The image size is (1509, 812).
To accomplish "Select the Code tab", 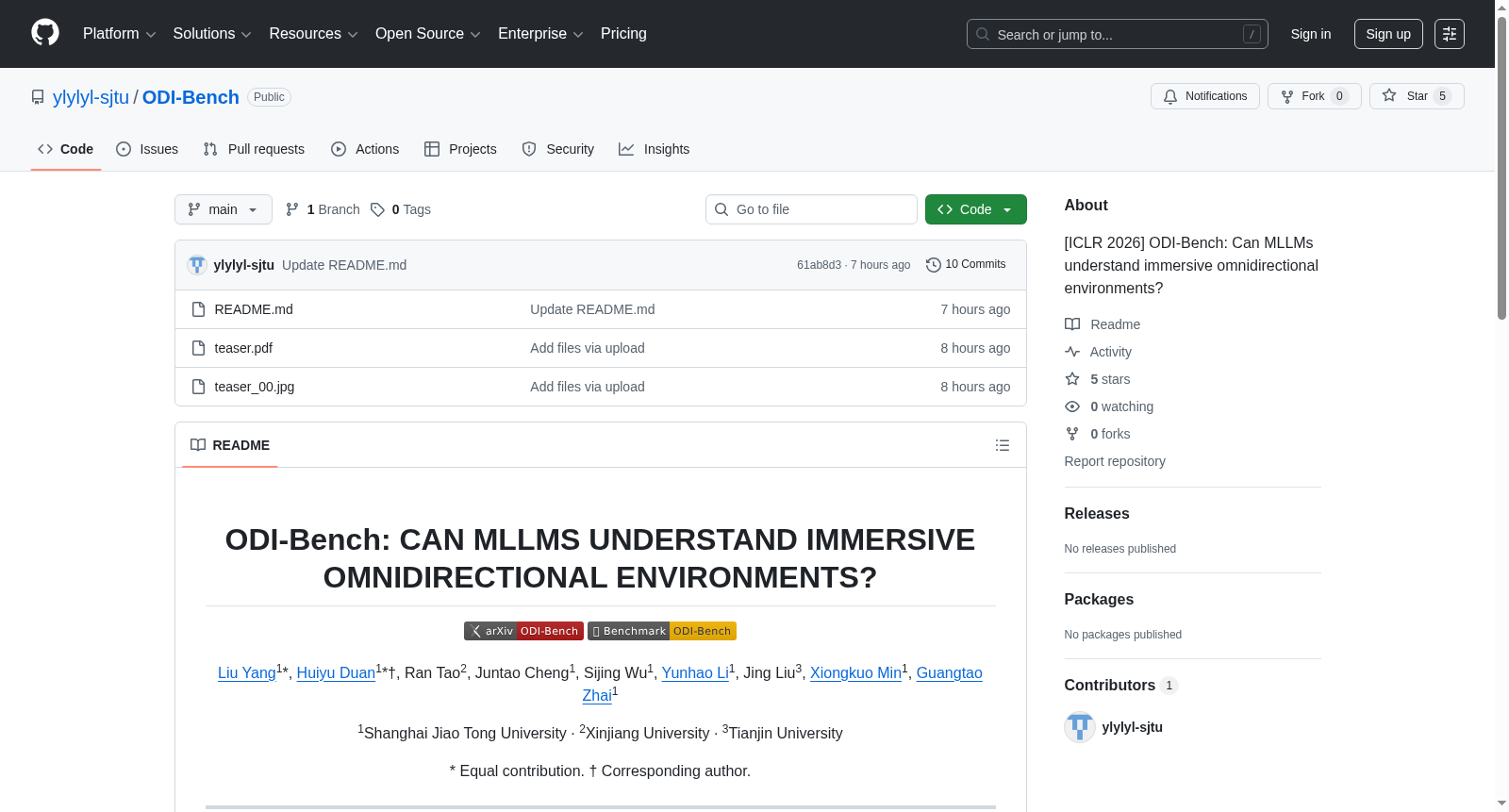I will tap(66, 149).
